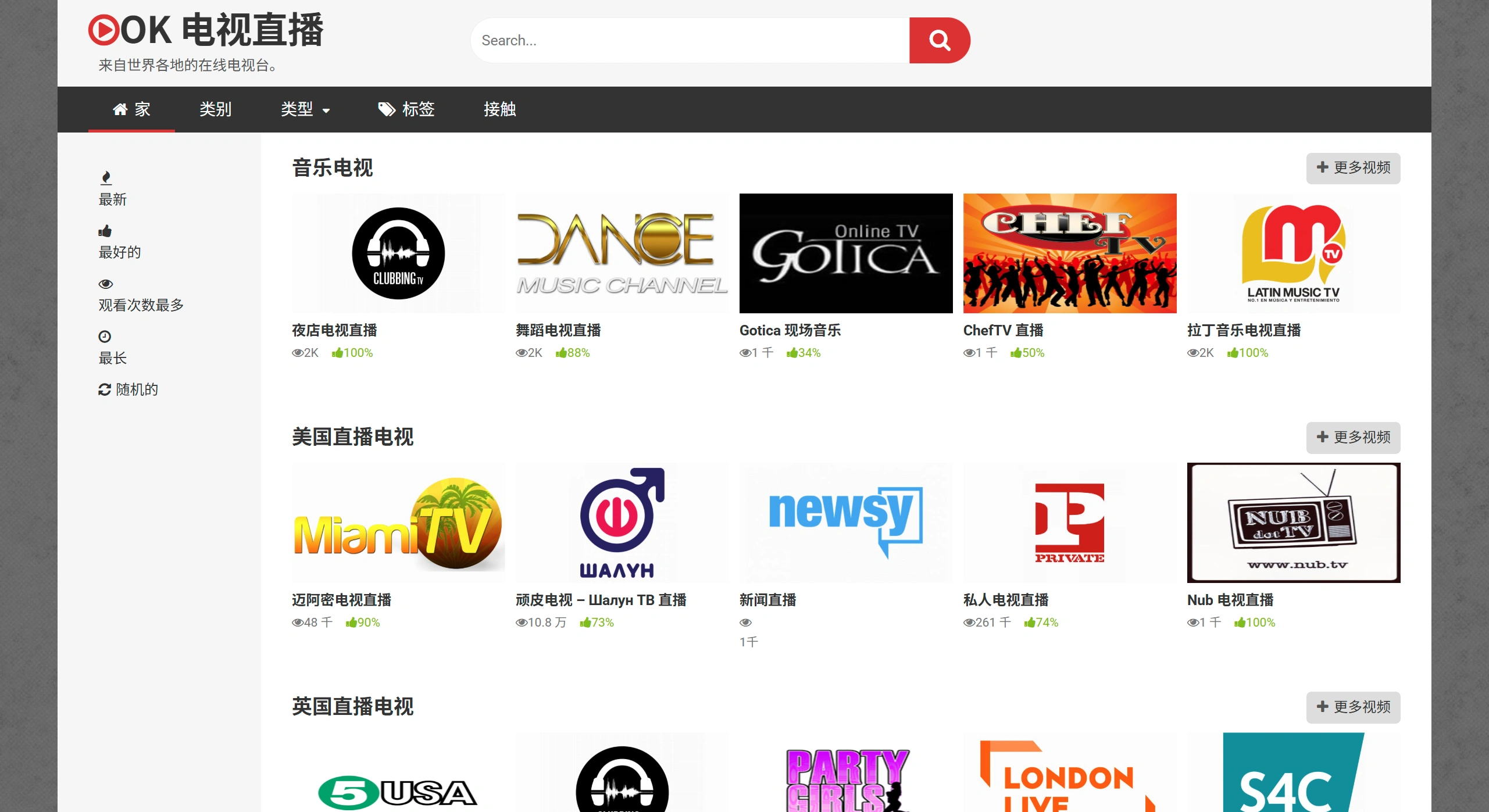Expand the 类型 dropdown menu
This screenshot has height=812, width=1489.
coord(305,109)
